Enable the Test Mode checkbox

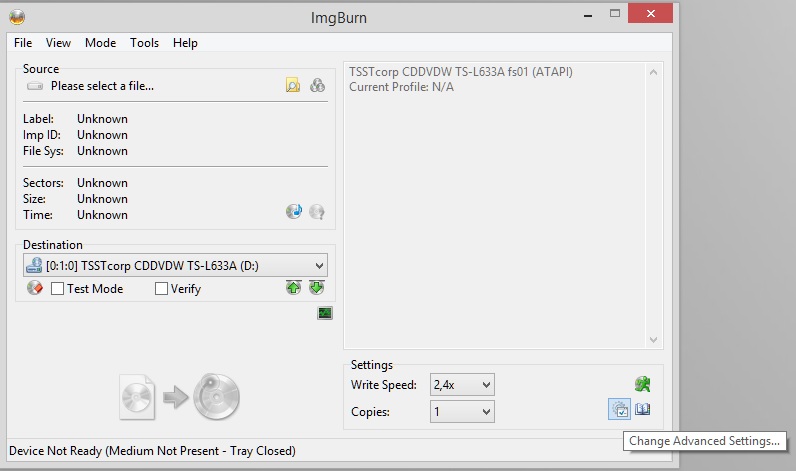[57, 289]
